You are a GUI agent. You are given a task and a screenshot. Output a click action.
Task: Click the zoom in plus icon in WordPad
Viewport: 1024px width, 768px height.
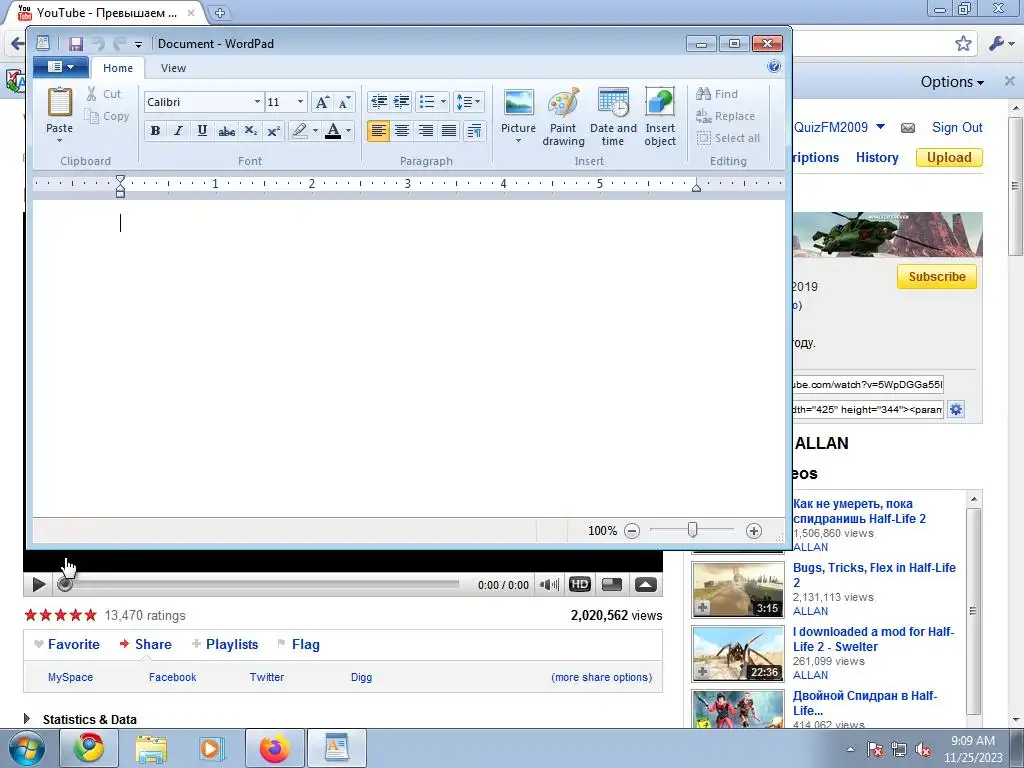[754, 531]
